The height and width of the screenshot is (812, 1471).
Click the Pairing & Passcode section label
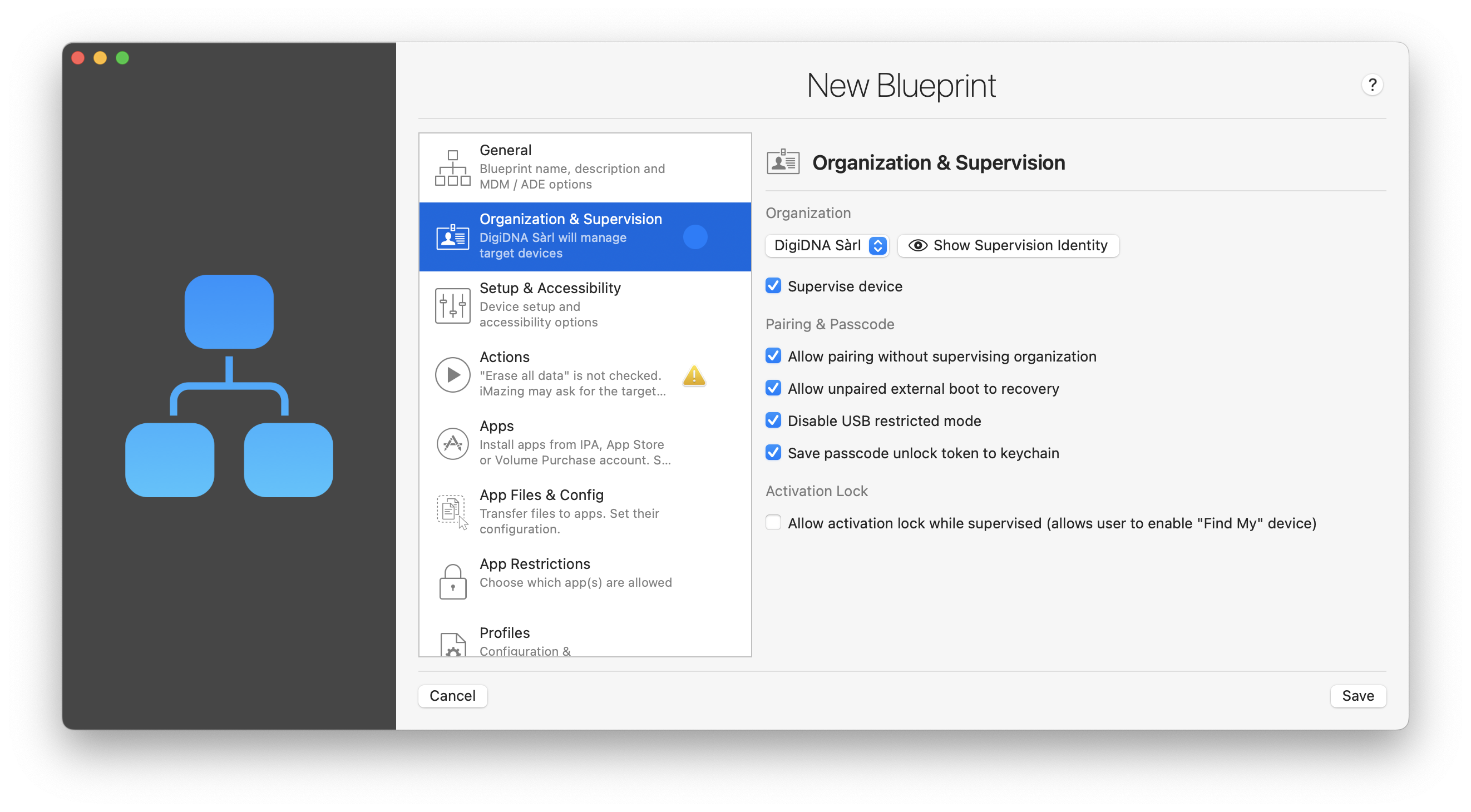click(830, 324)
